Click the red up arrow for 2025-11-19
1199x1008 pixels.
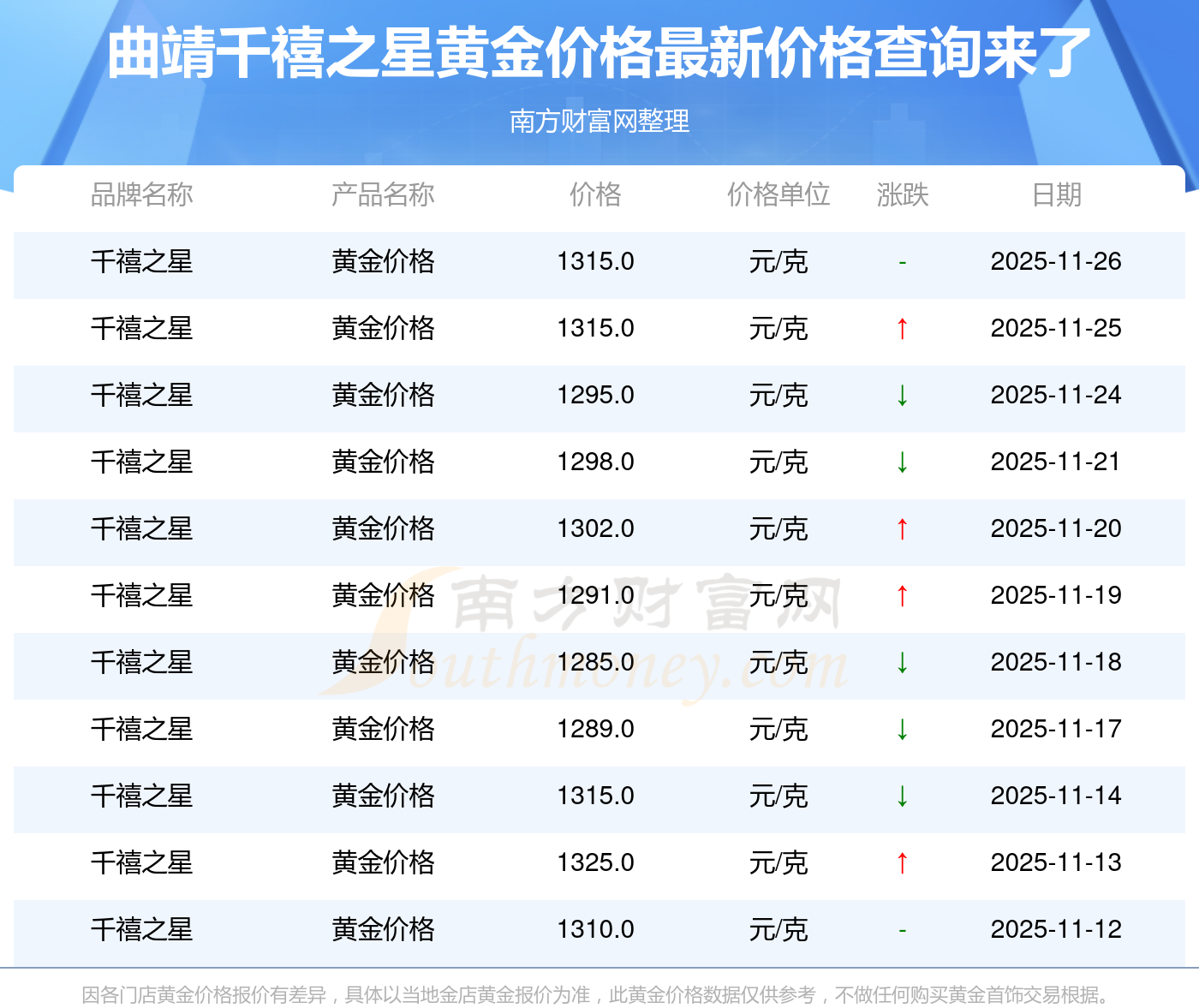[x=902, y=595]
